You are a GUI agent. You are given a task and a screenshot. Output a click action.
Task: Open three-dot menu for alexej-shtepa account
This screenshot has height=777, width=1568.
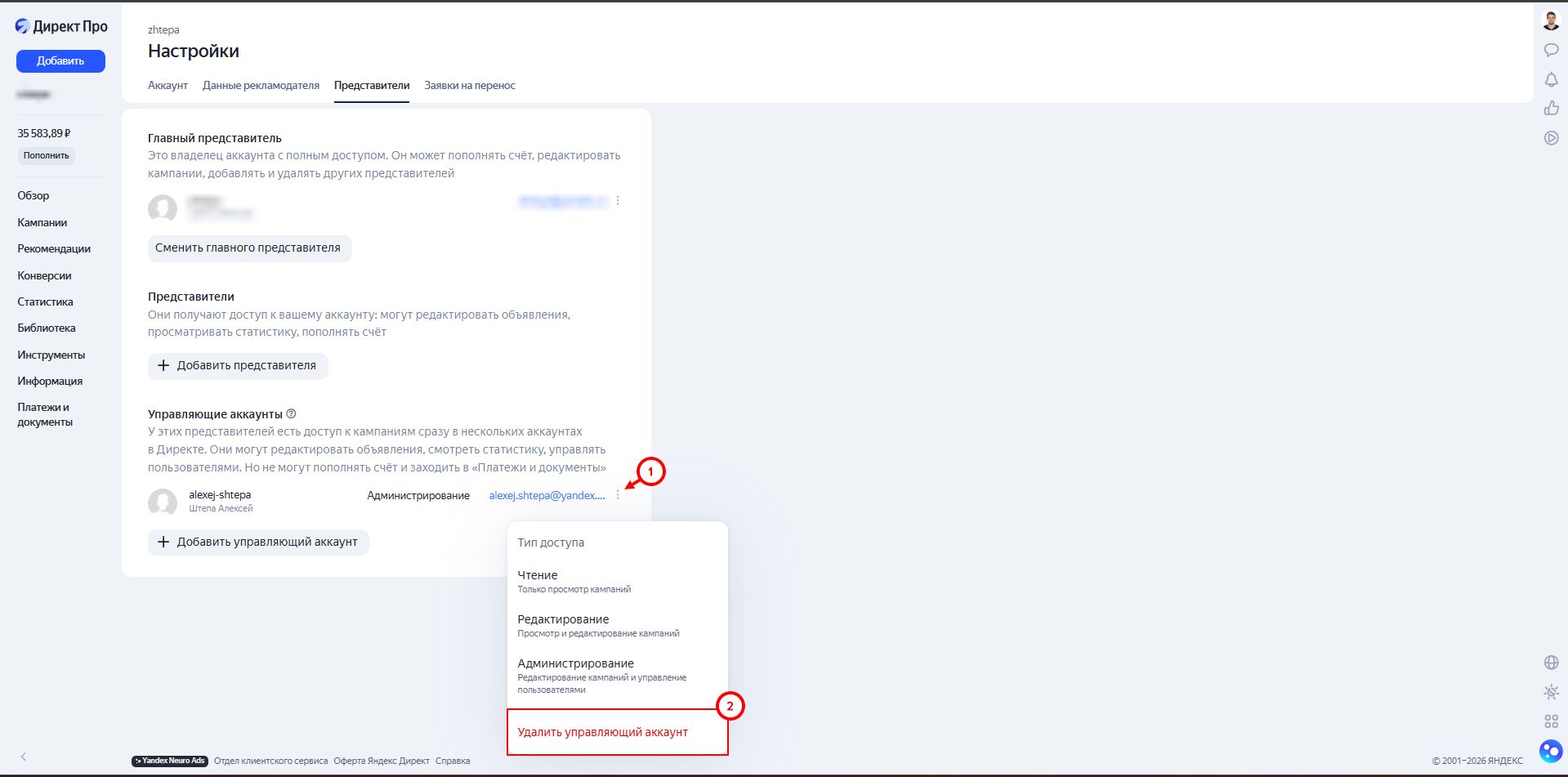tap(619, 495)
